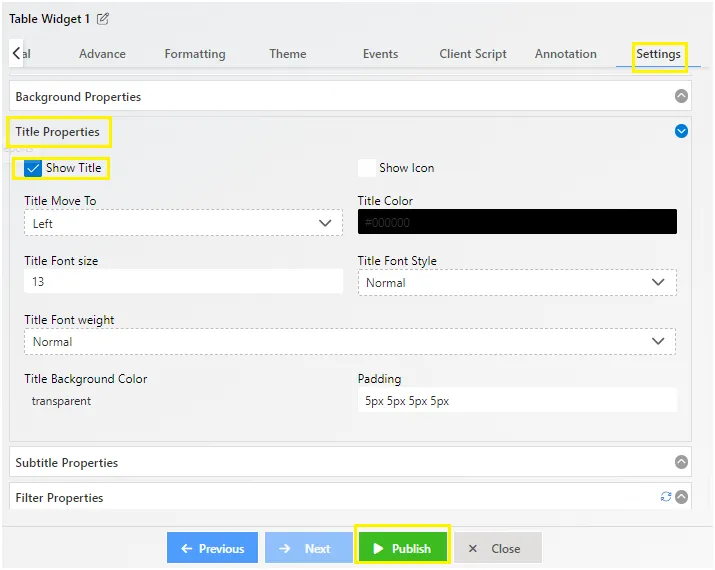Click the Table Widget 1 title text

(49, 19)
